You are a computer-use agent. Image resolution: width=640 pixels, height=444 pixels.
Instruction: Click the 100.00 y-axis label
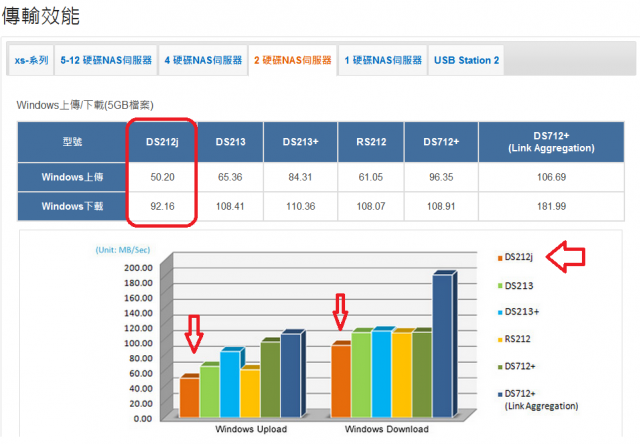138,343
